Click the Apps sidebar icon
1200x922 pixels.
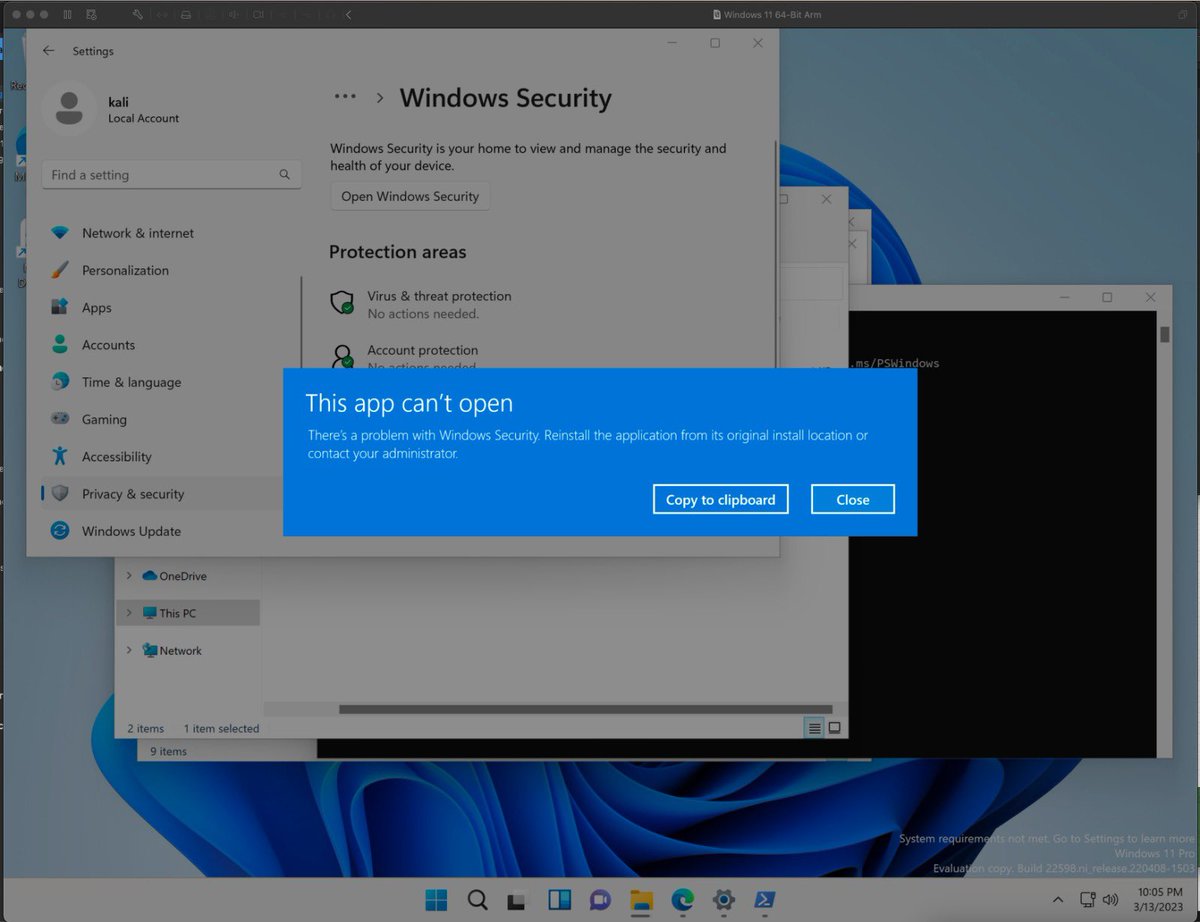pos(60,307)
